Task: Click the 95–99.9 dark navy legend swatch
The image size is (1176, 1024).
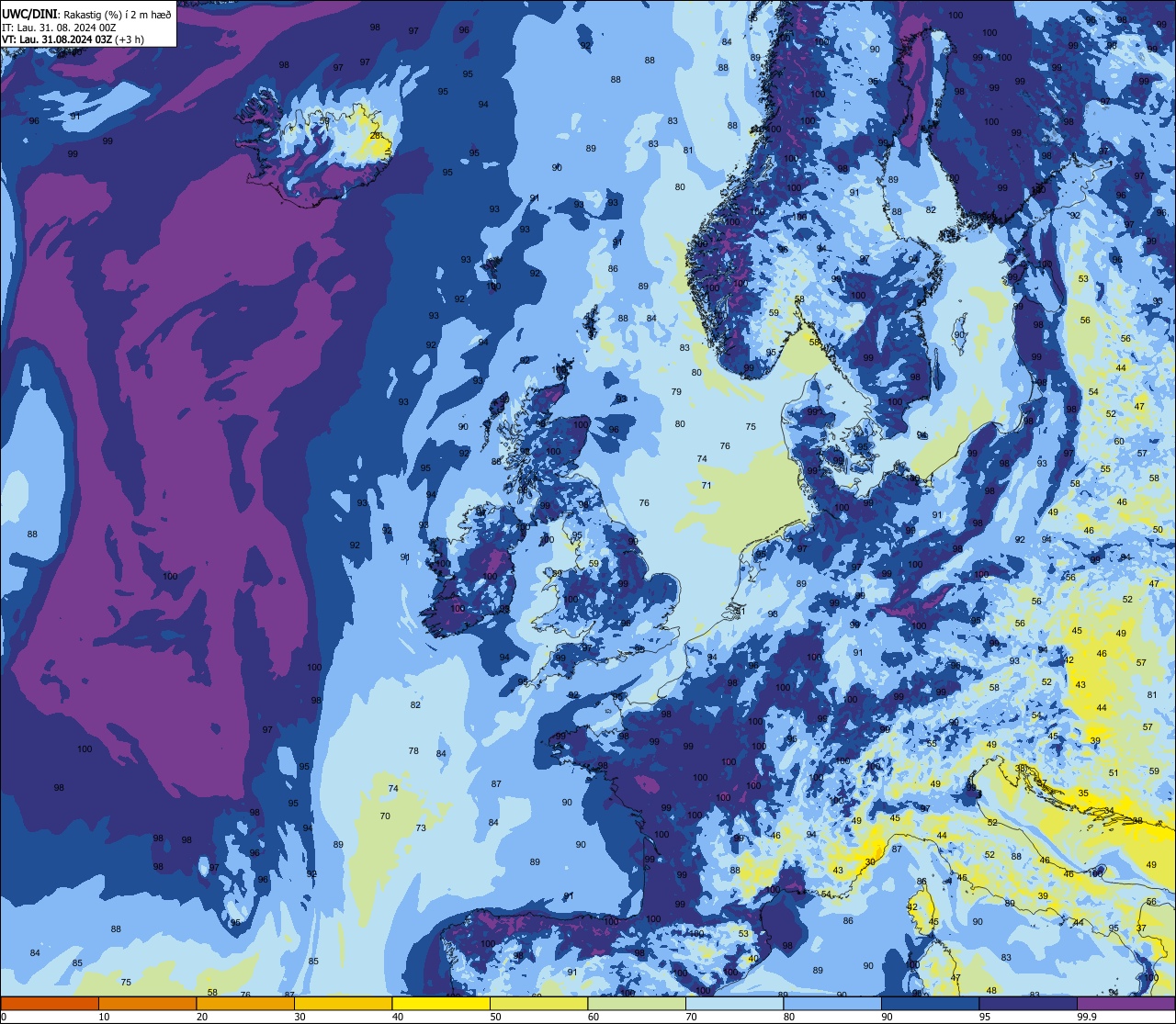Action: point(1028,1003)
